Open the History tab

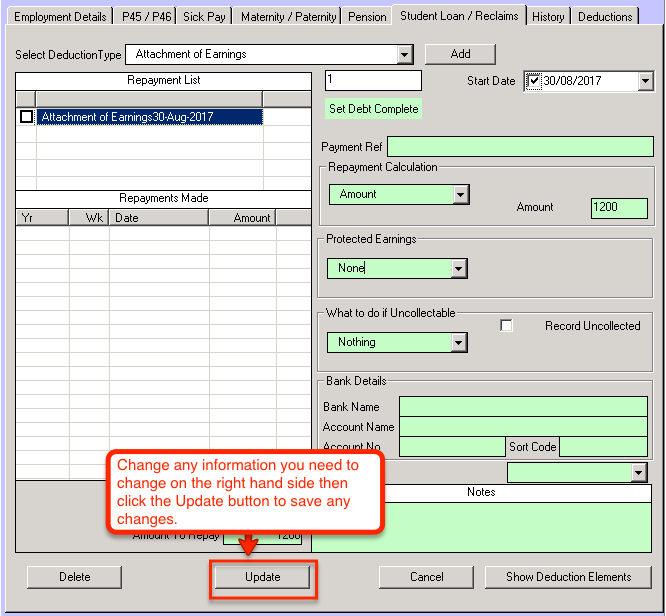pos(548,17)
